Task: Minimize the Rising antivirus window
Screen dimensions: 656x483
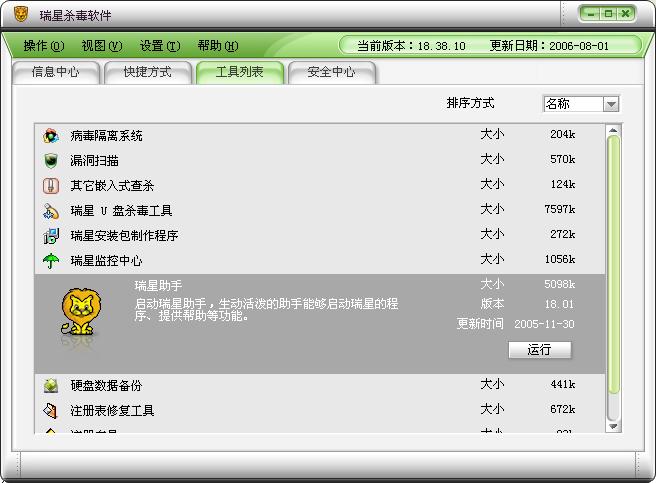Action: [591, 14]
